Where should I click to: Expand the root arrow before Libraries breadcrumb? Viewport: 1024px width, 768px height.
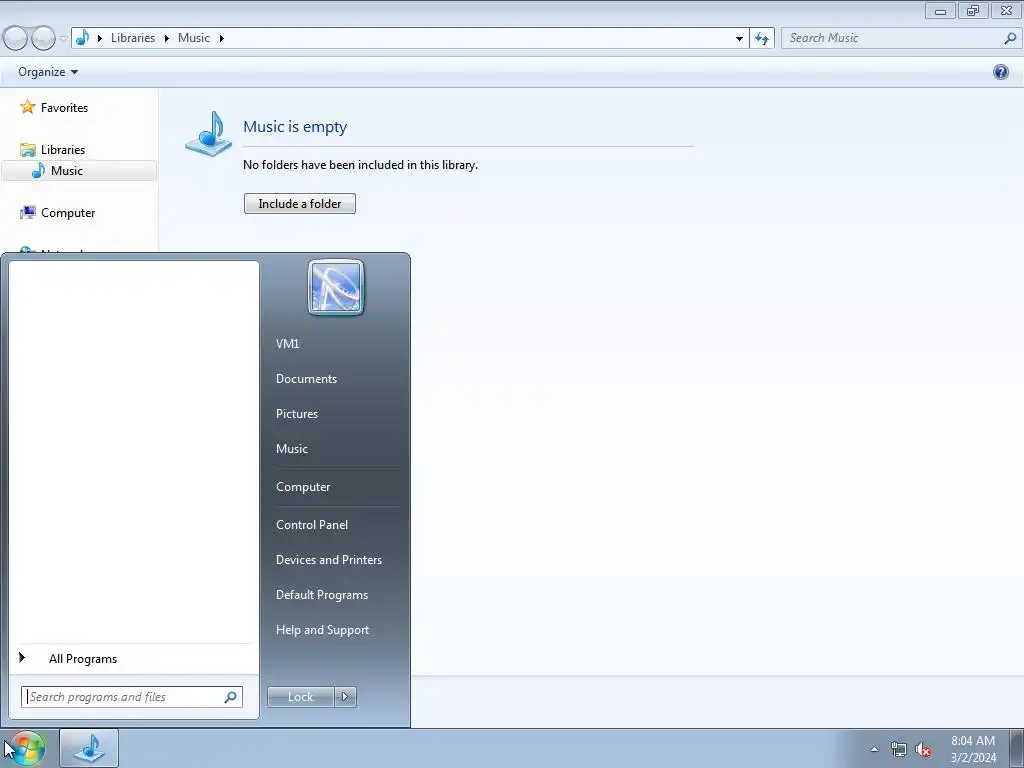tap(99, 38)
